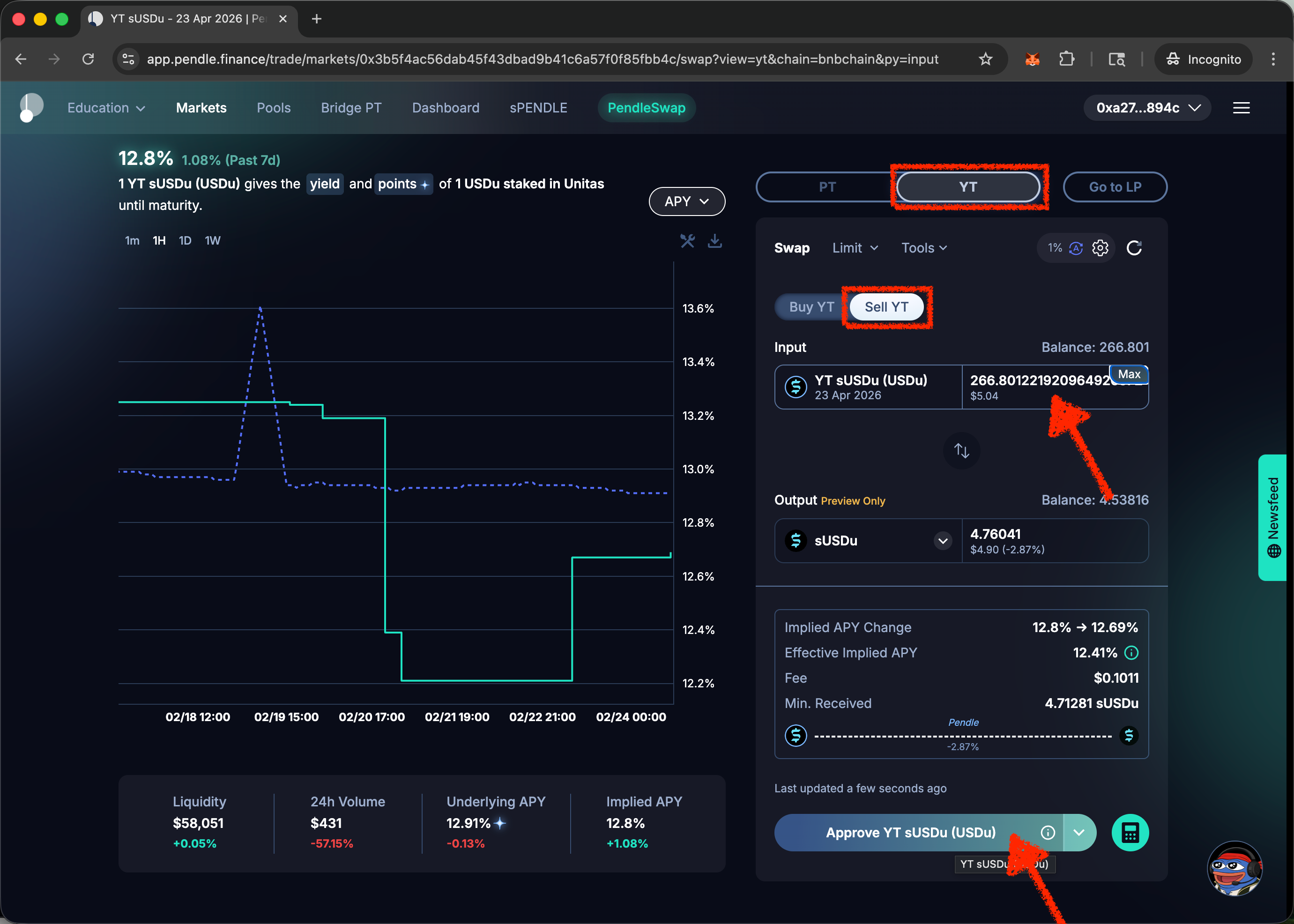Open slippage settings gear icon
This screenshot has height=924, width=1294.
click(1100, 248)
